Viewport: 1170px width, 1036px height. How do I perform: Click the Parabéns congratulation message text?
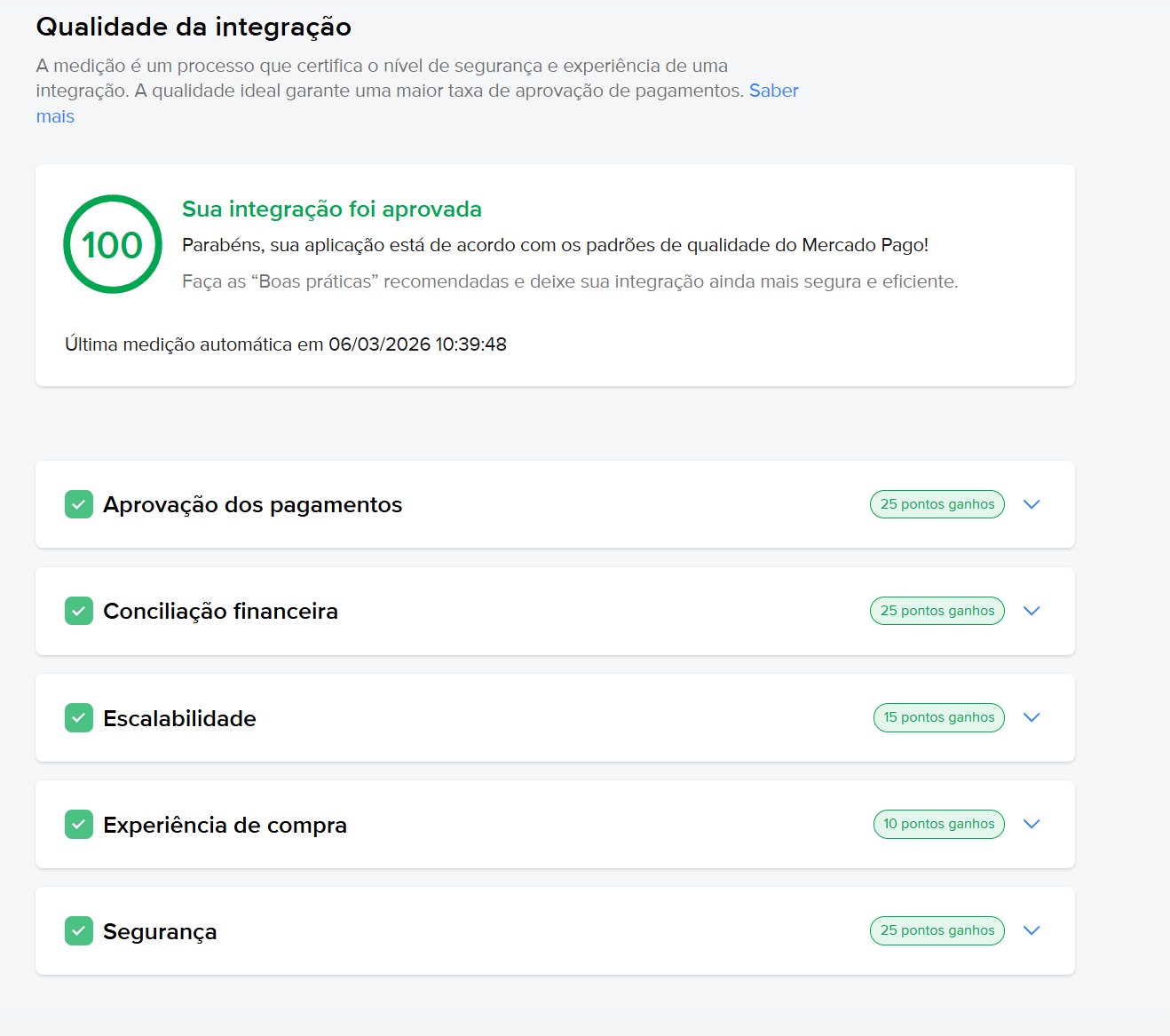[555, 245]
